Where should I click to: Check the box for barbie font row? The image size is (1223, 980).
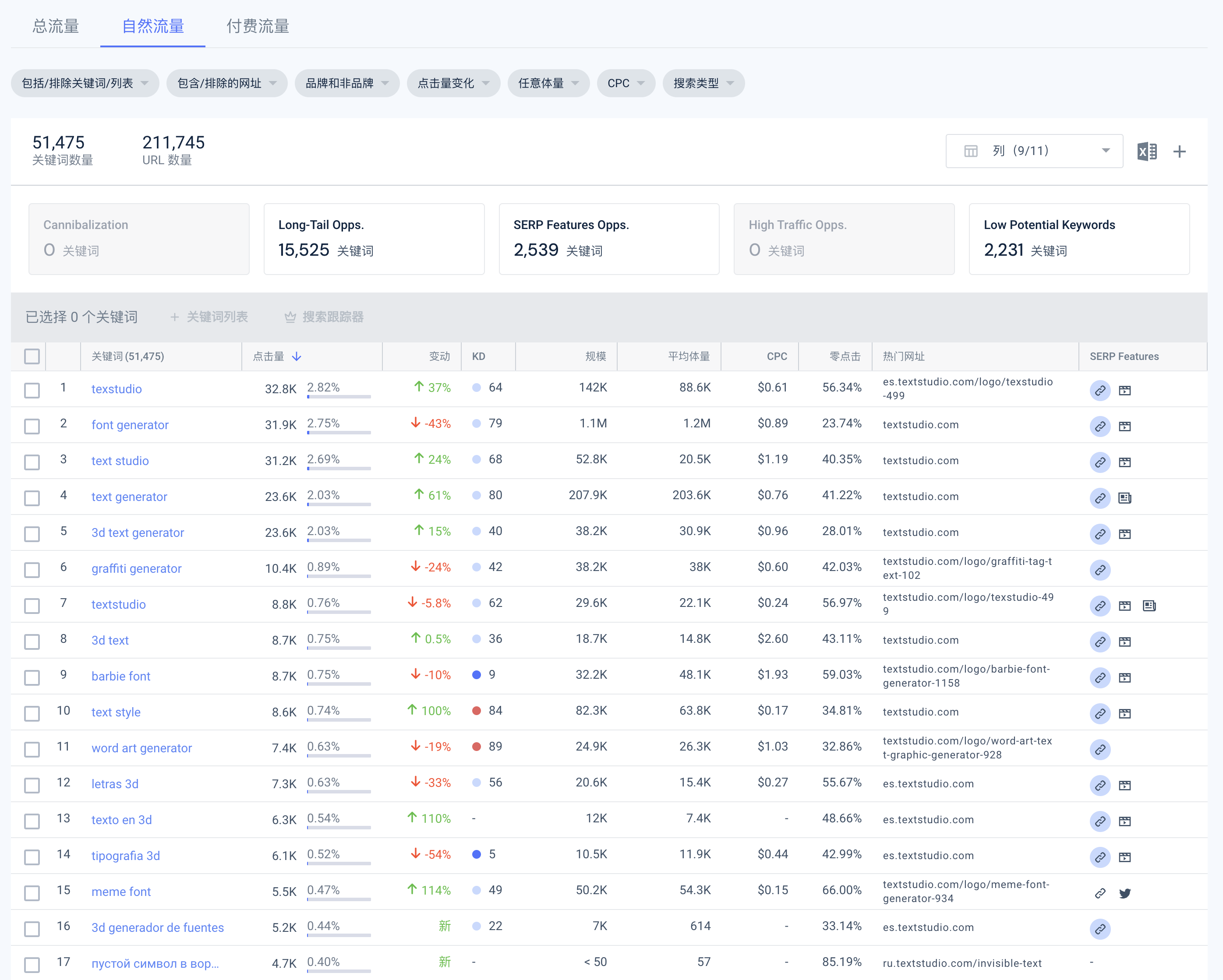coord(32,677)
